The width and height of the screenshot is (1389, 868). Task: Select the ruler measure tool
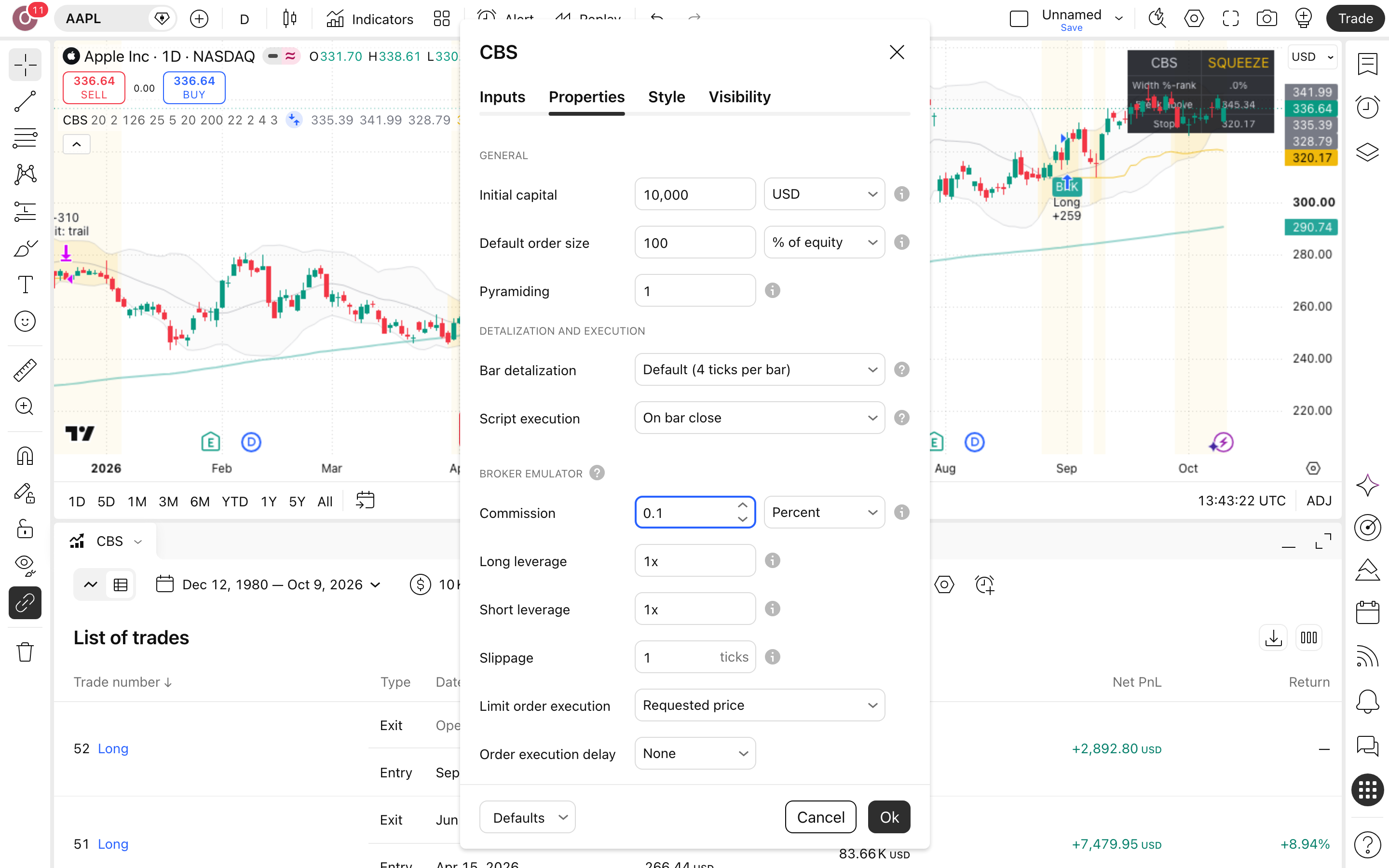25,370
